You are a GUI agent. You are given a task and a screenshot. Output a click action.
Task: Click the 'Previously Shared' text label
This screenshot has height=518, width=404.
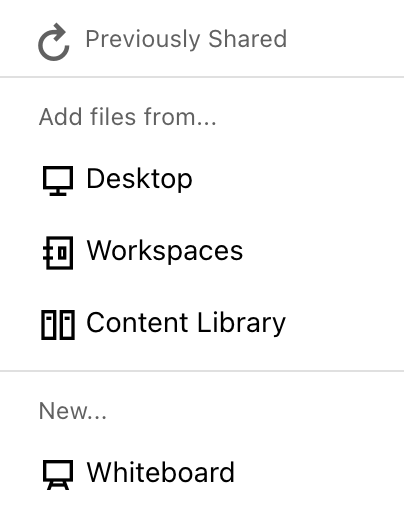pos(186,39)
